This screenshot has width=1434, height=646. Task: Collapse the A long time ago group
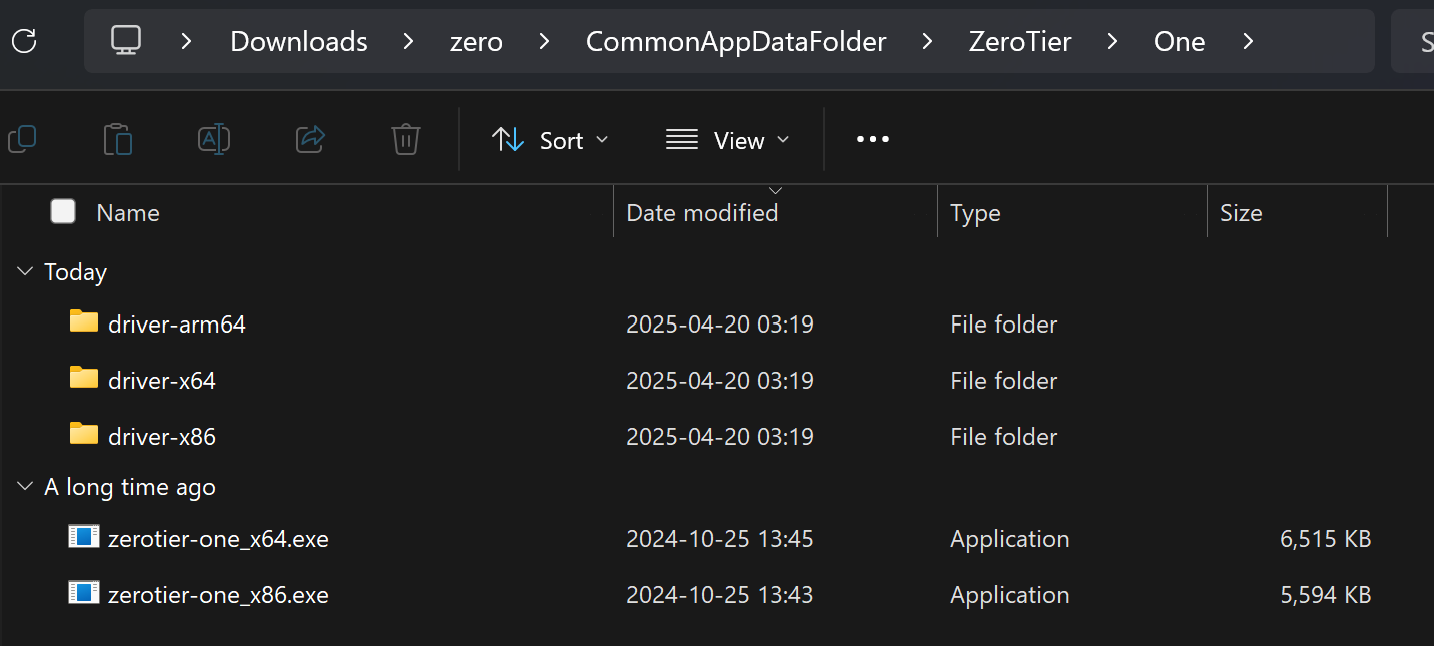(25, 487)
